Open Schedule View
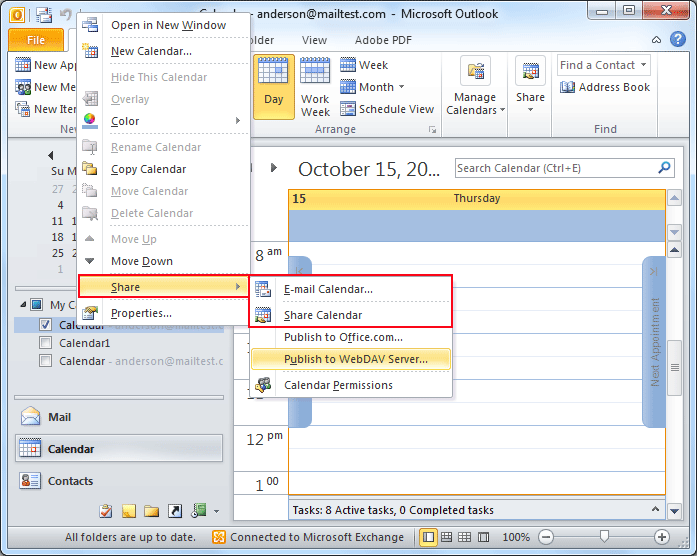 pos(387,109)
